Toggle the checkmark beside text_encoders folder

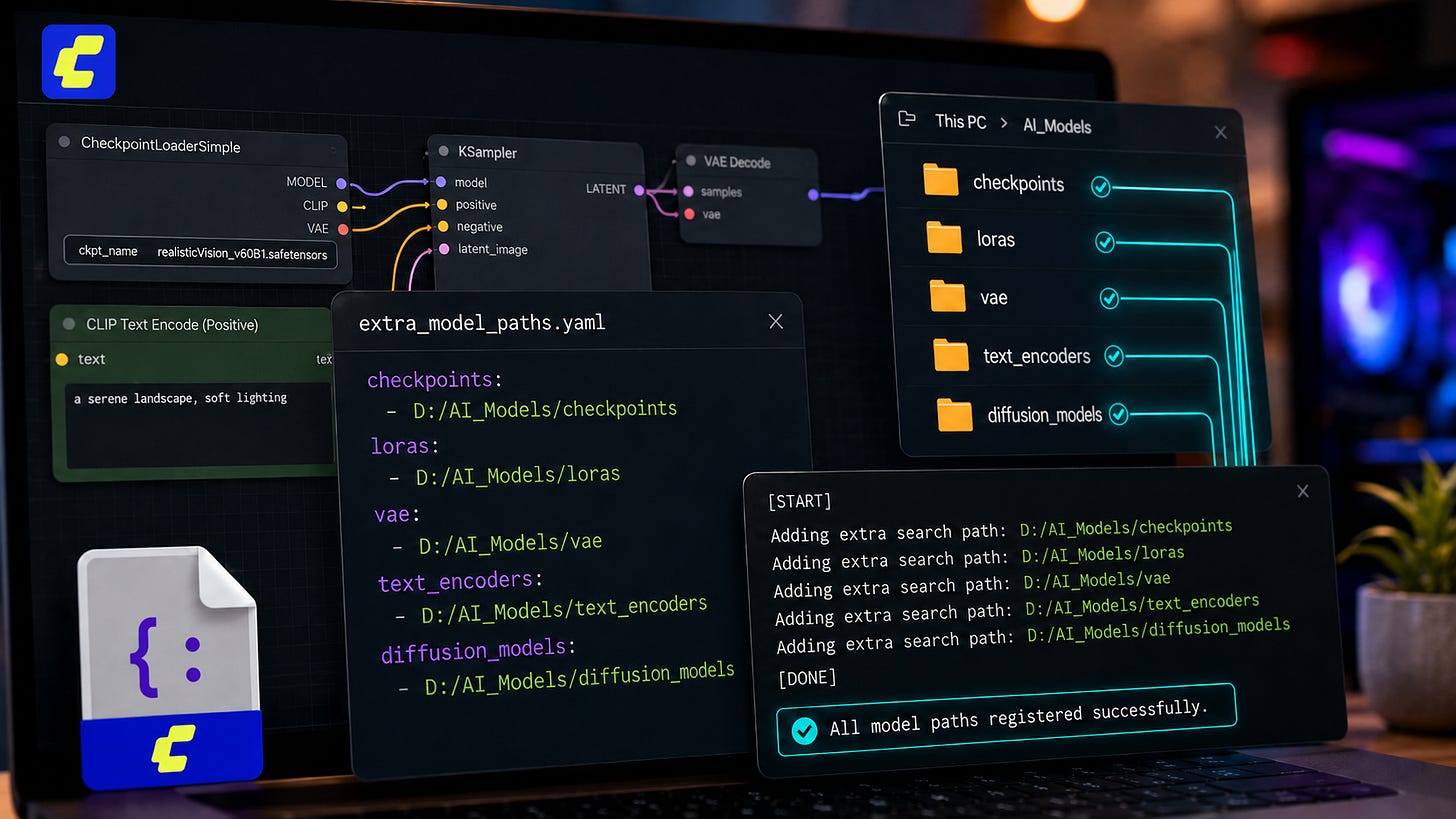(1113, 355)
